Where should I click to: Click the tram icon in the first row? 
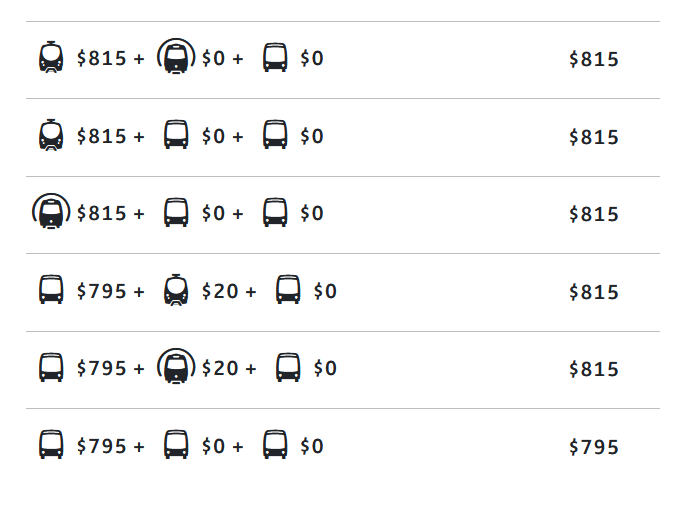click(51, 57)
